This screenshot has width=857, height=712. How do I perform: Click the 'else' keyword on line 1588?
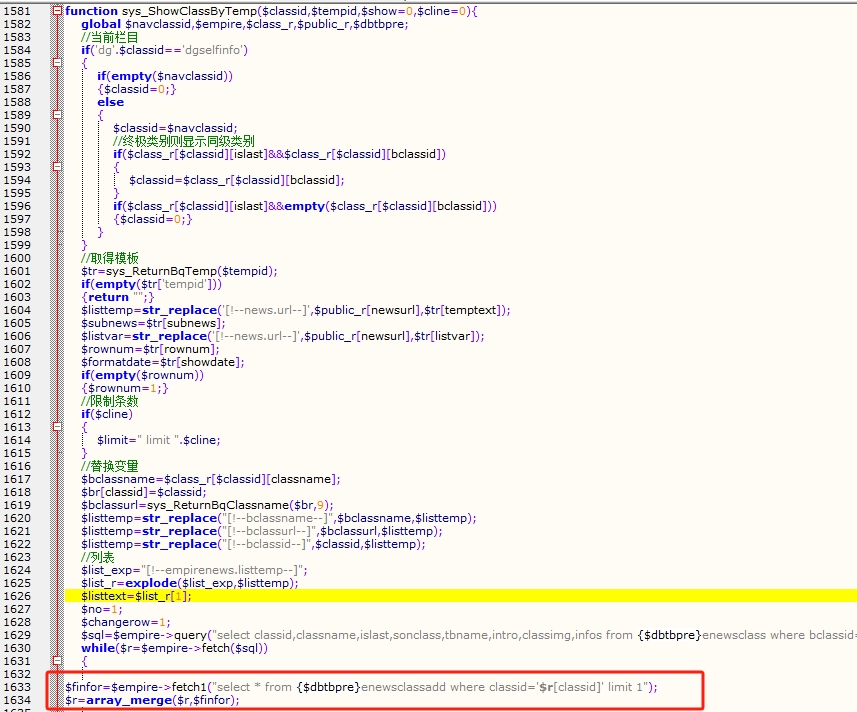(x=110, y=102)
